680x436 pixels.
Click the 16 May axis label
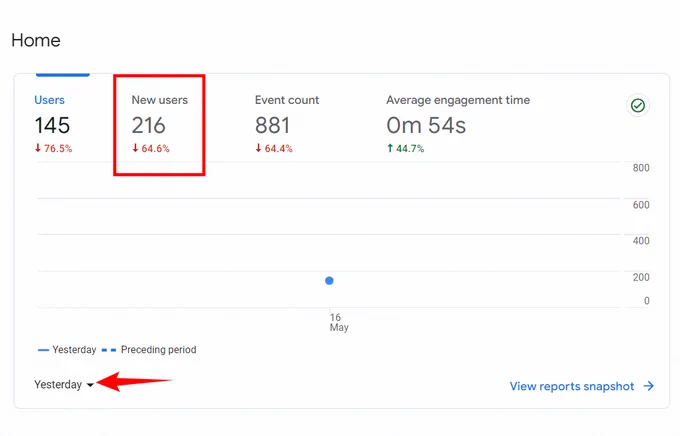pos(339,322)
